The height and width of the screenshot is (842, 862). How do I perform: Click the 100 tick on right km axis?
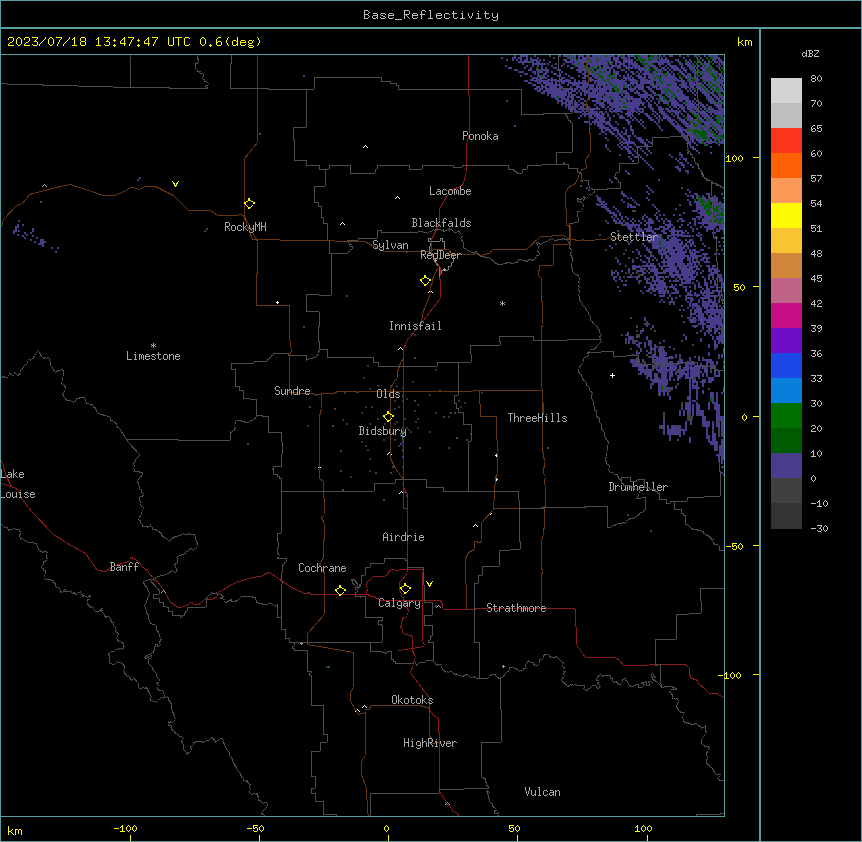click(x=734, y=158)
